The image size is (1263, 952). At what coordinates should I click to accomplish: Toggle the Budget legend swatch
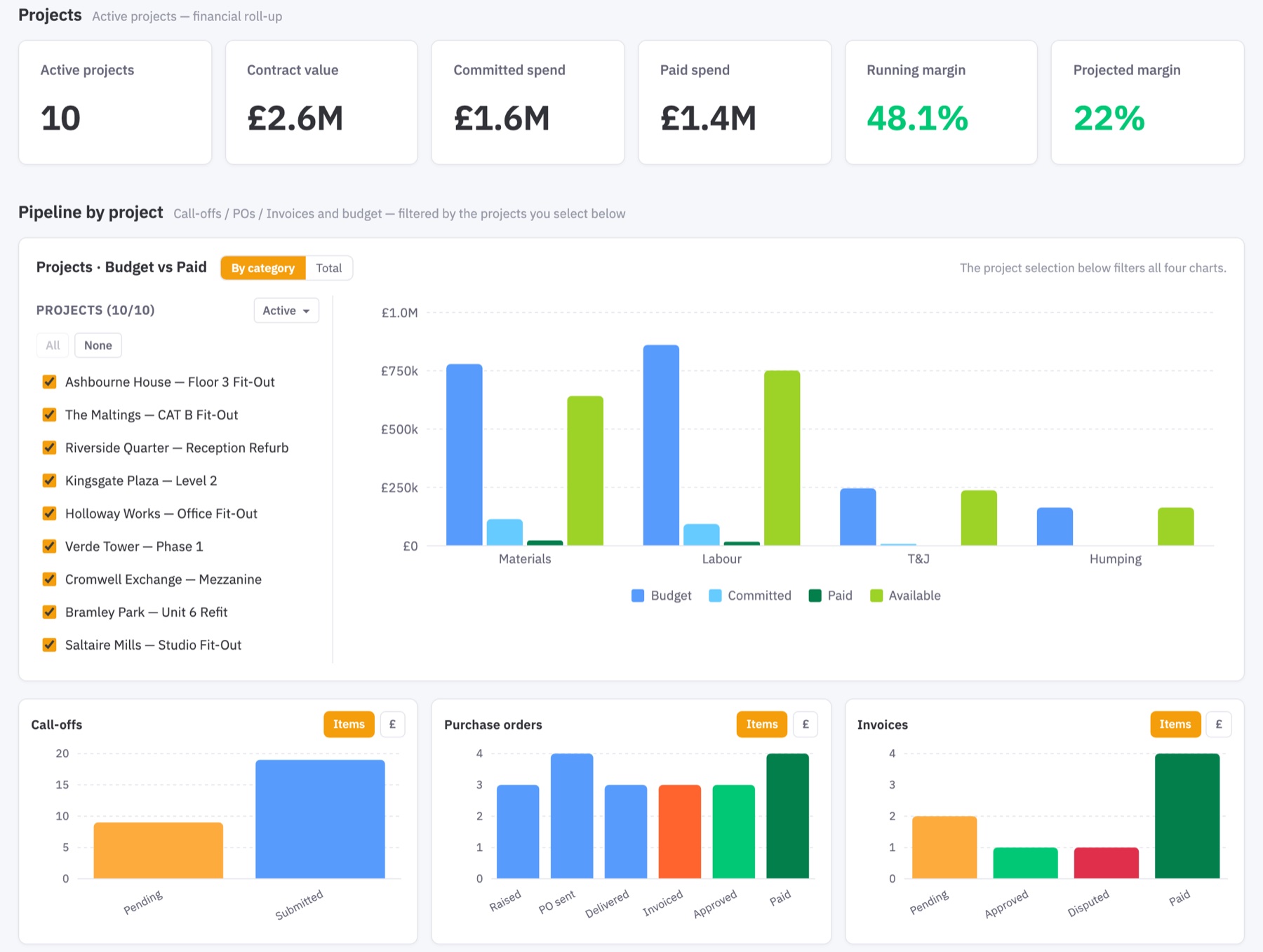tap(638, 596)
